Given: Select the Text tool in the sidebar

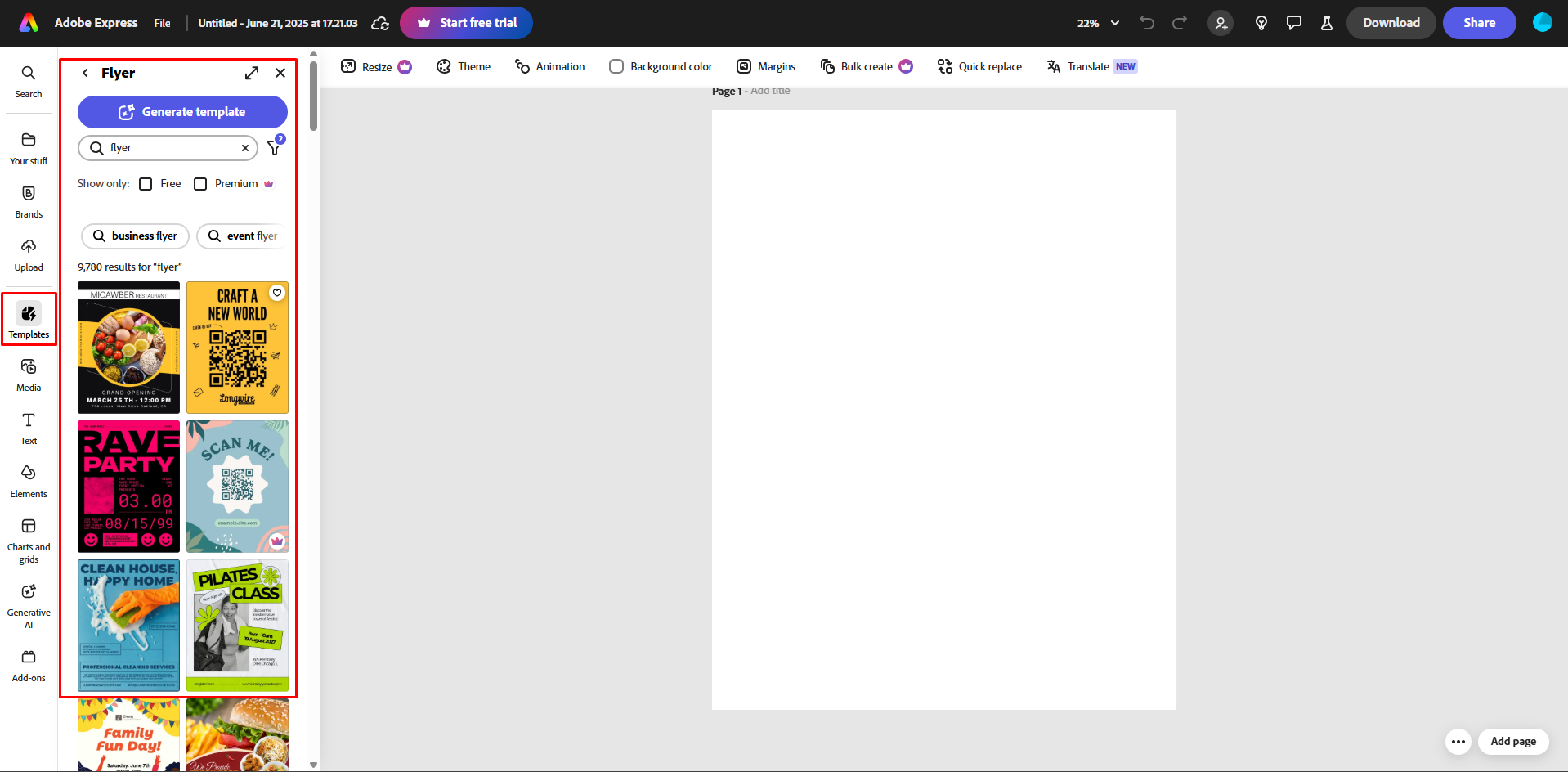Looking at the screenshot, I should click(x=29, y=427).
